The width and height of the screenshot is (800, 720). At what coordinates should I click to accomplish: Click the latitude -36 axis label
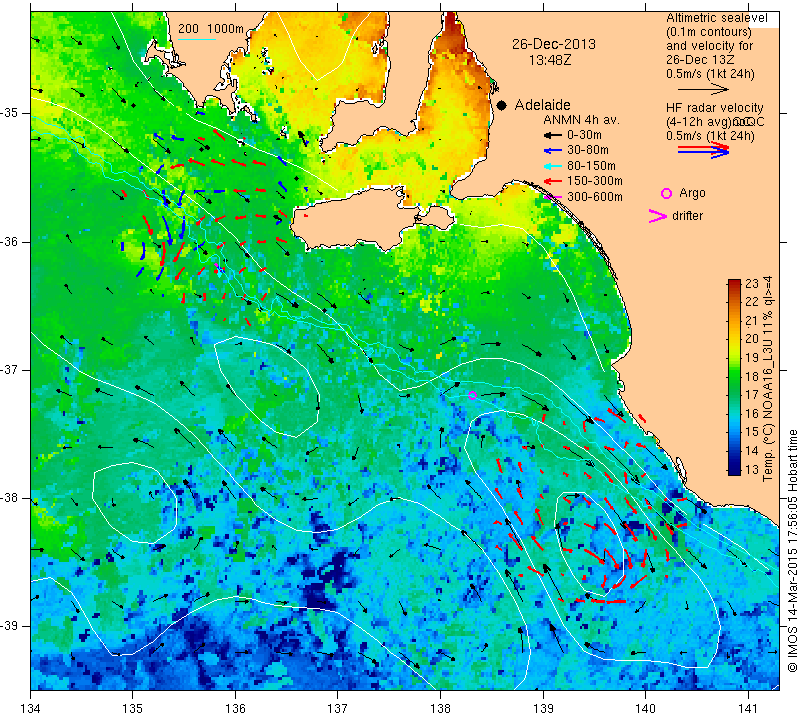point(9,241)
